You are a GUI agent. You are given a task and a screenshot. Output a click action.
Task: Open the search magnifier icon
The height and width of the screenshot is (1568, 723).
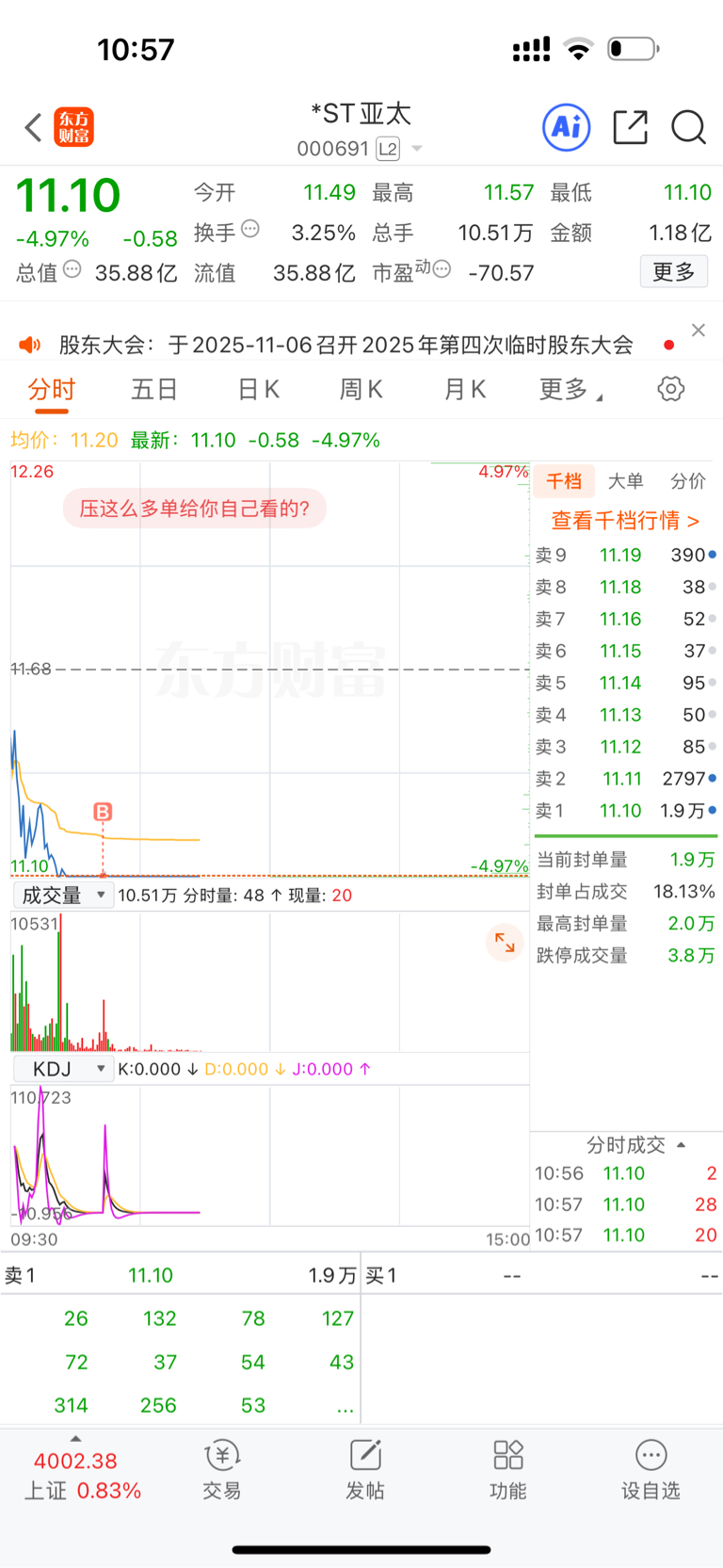688,127
